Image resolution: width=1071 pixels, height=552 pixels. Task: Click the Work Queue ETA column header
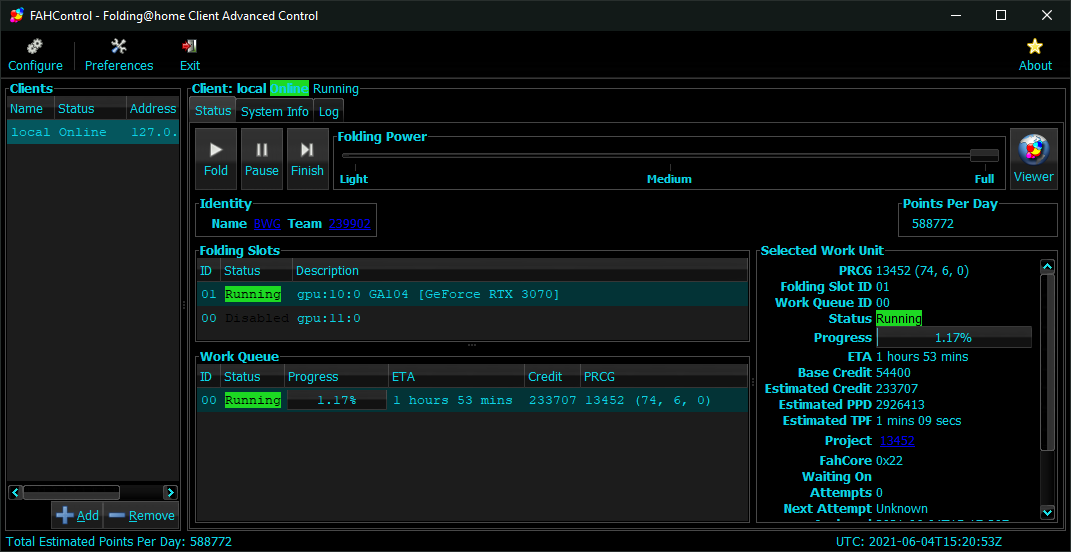click(x=456, y=376)
